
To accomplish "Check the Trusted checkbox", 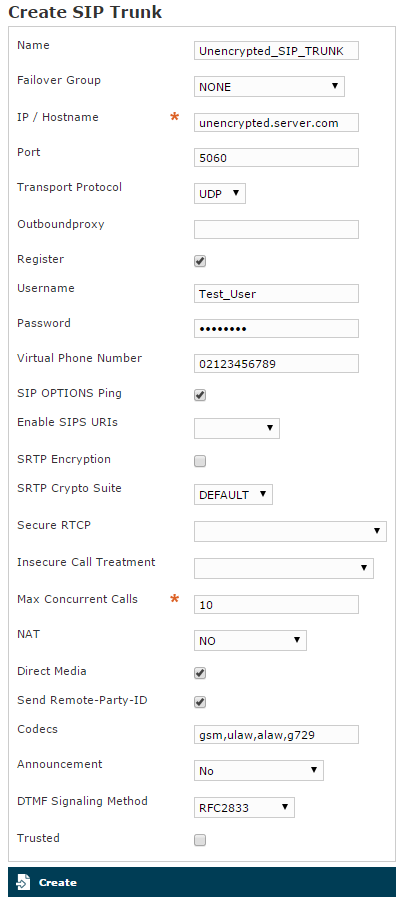I will tap(200, 840).
